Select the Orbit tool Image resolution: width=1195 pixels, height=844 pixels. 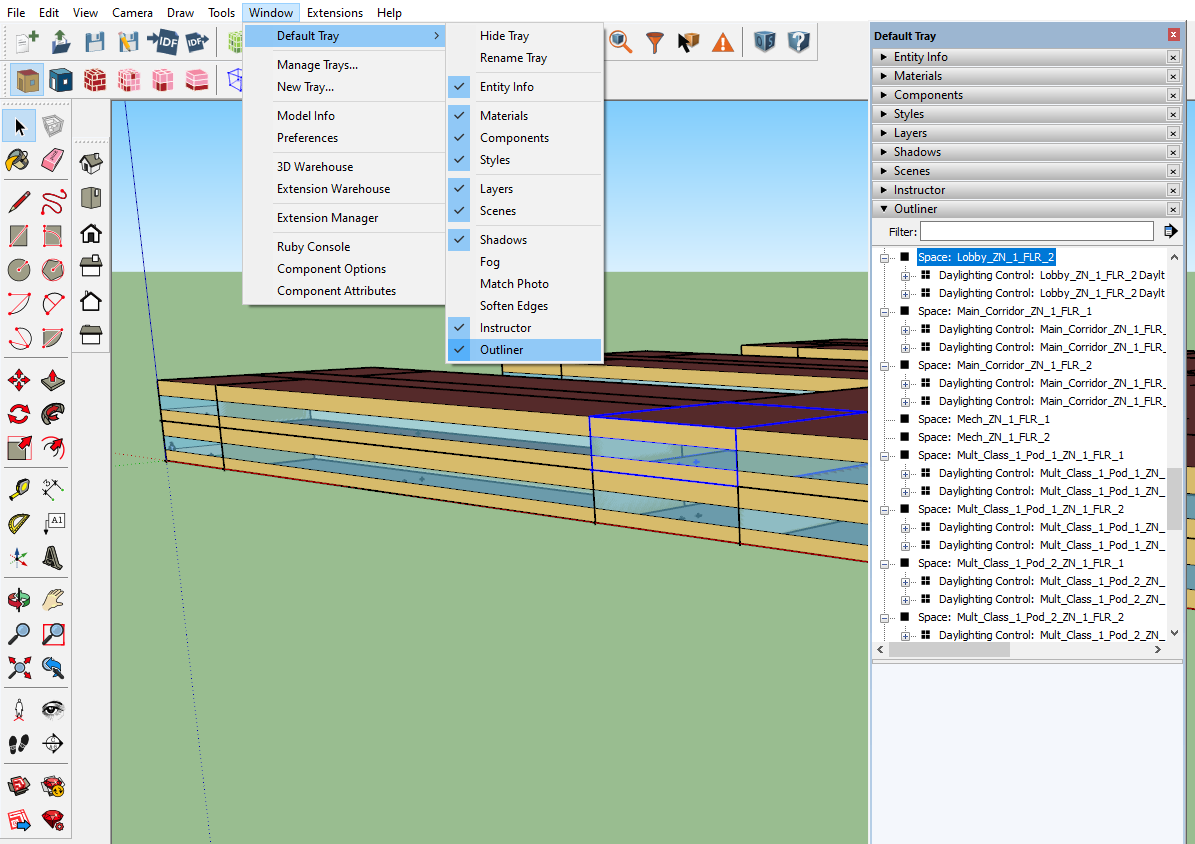coord(18,598)
